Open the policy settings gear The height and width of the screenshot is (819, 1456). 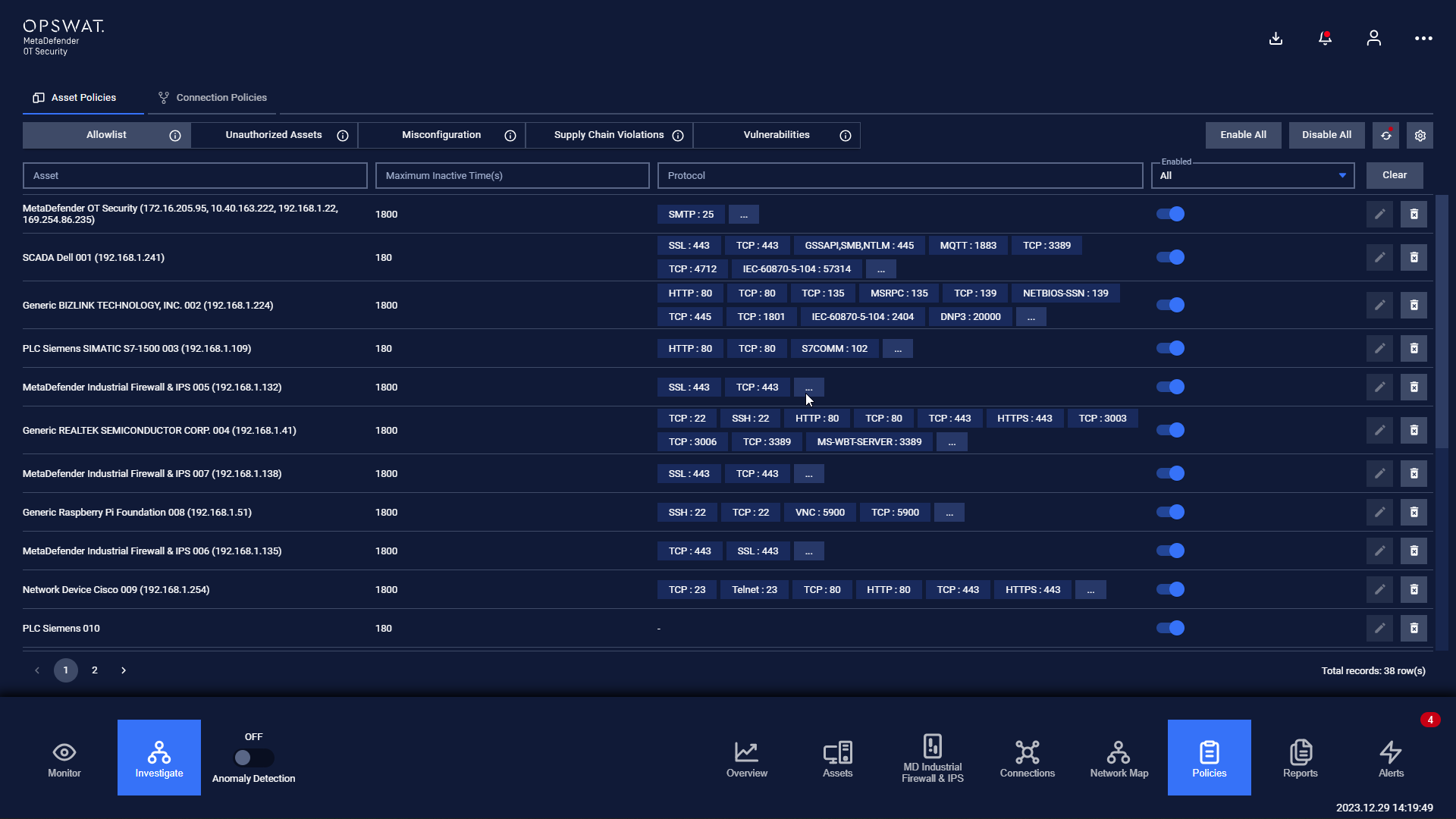click(1420, 135)
